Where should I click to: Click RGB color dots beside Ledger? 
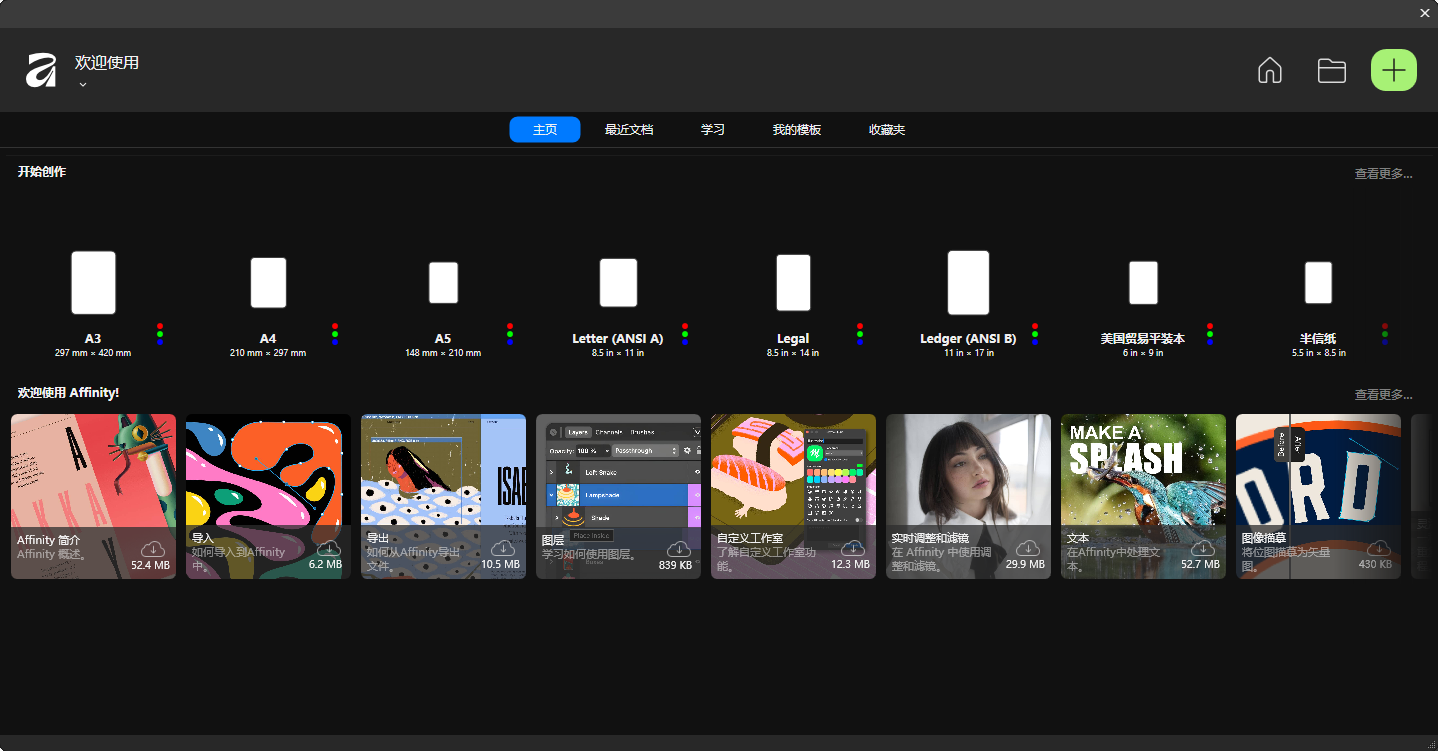click(1035, 334)
